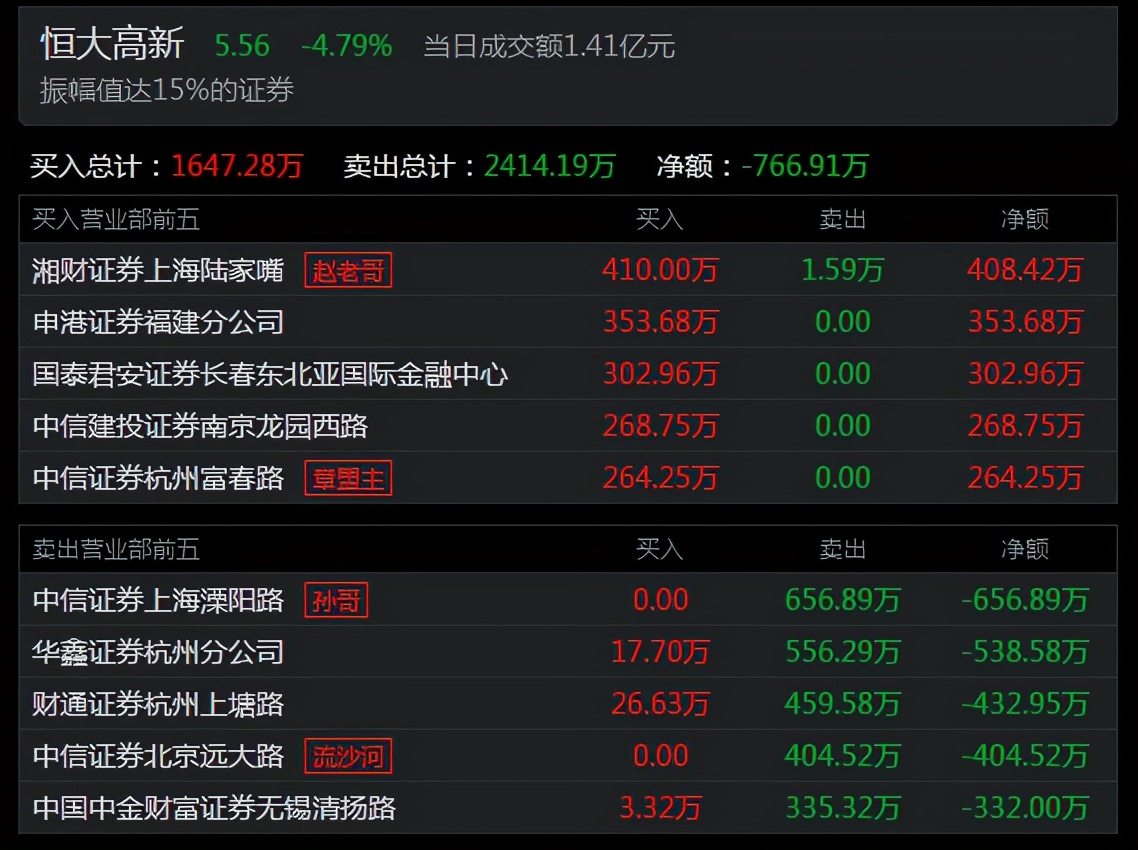
Task: Select row 财通证券杭州上塘路
Action: pos(568,704)
